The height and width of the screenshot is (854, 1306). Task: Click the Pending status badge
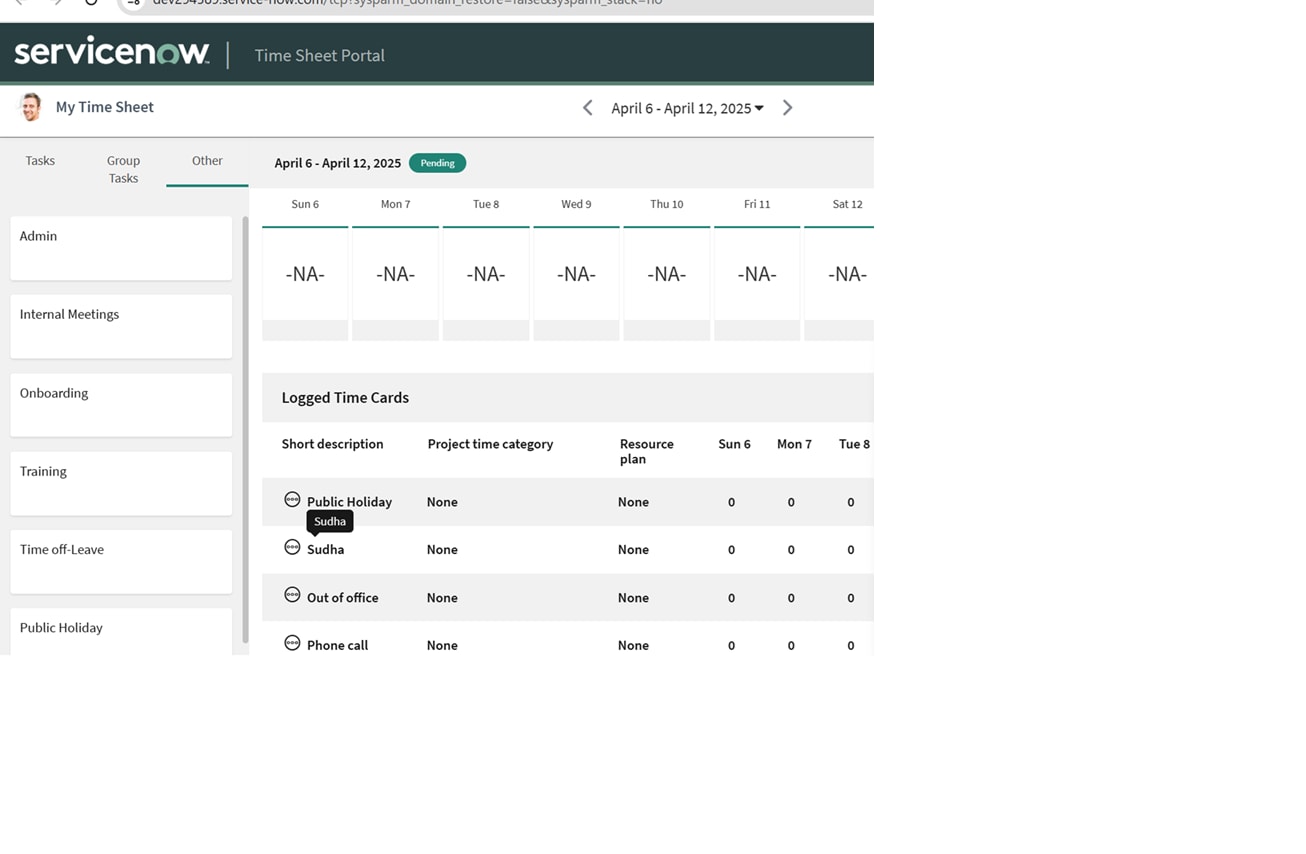437,163
